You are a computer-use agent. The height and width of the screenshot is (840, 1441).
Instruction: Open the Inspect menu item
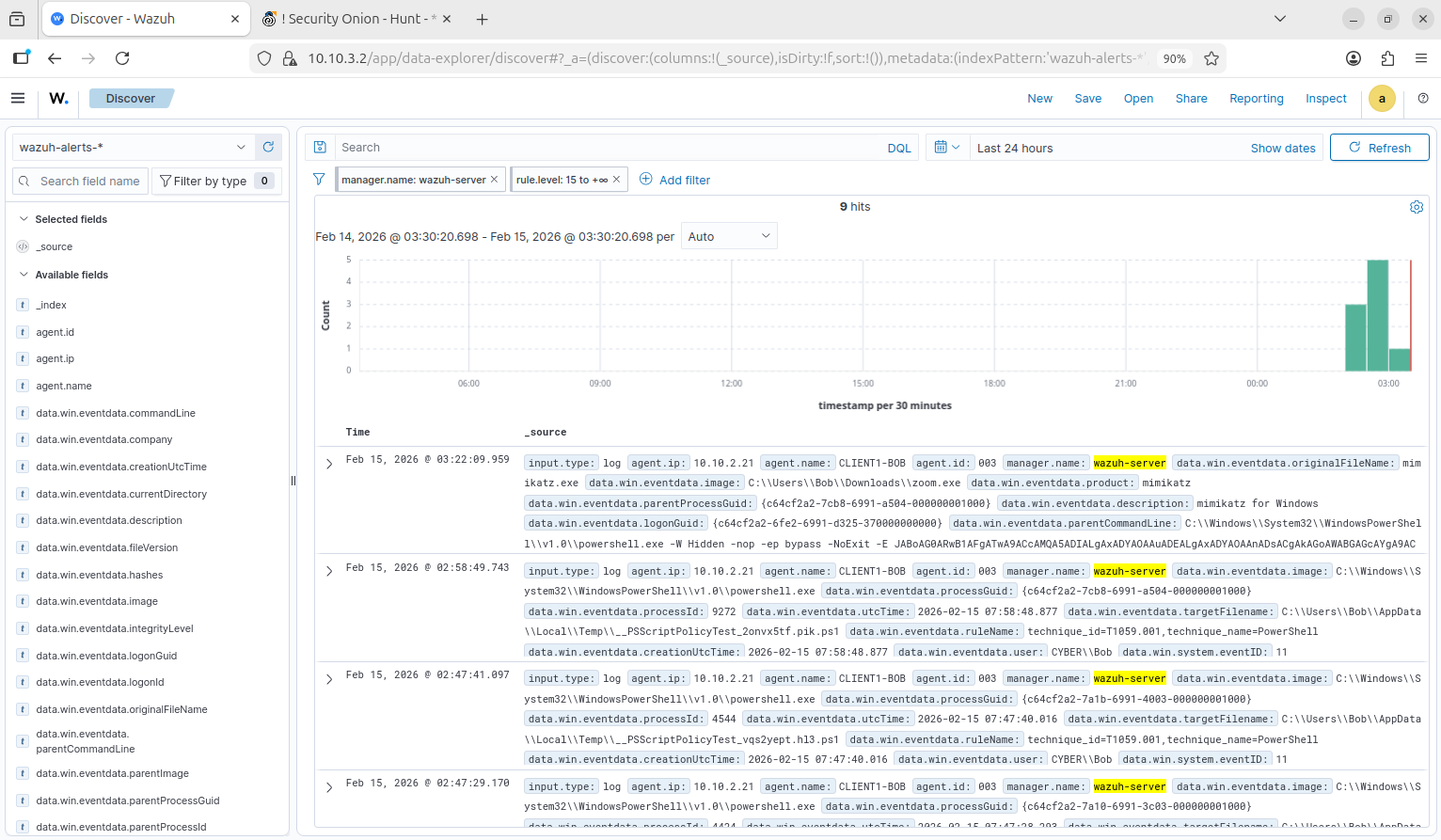click(x=1325, y=99)
